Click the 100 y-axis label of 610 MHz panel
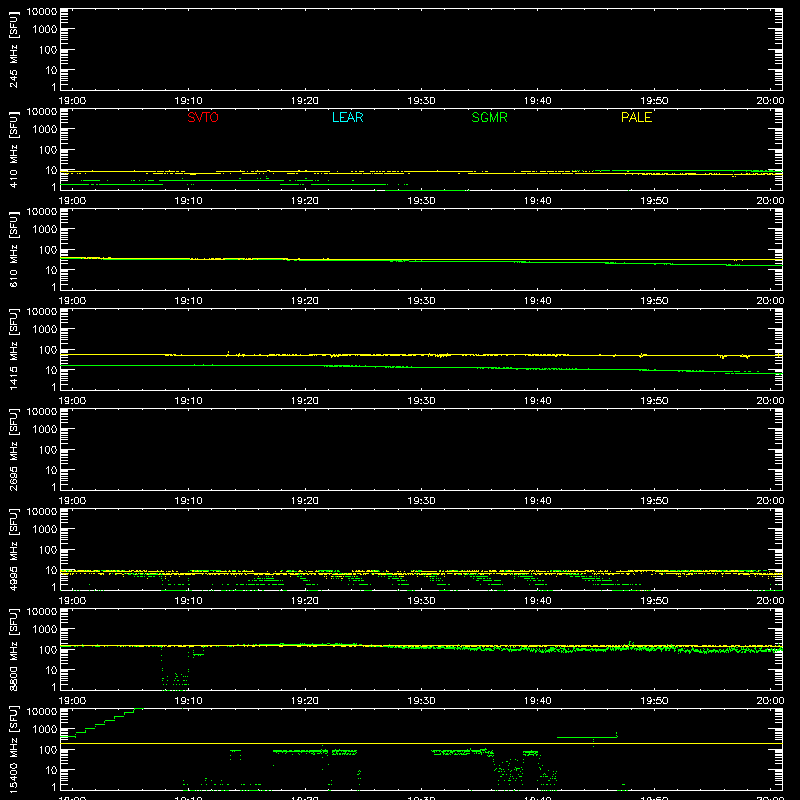800x800 pixels. (x=48, y=250)
